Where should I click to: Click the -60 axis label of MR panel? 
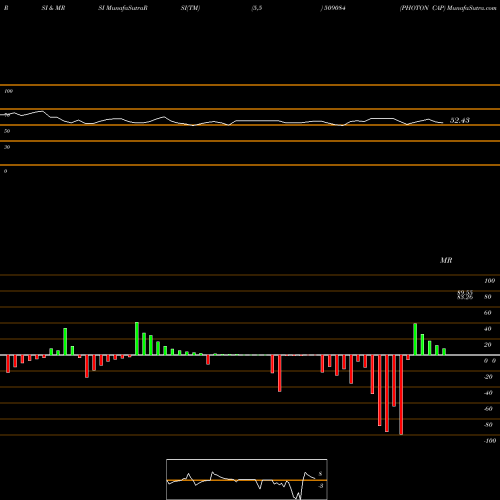coord(488,409)
